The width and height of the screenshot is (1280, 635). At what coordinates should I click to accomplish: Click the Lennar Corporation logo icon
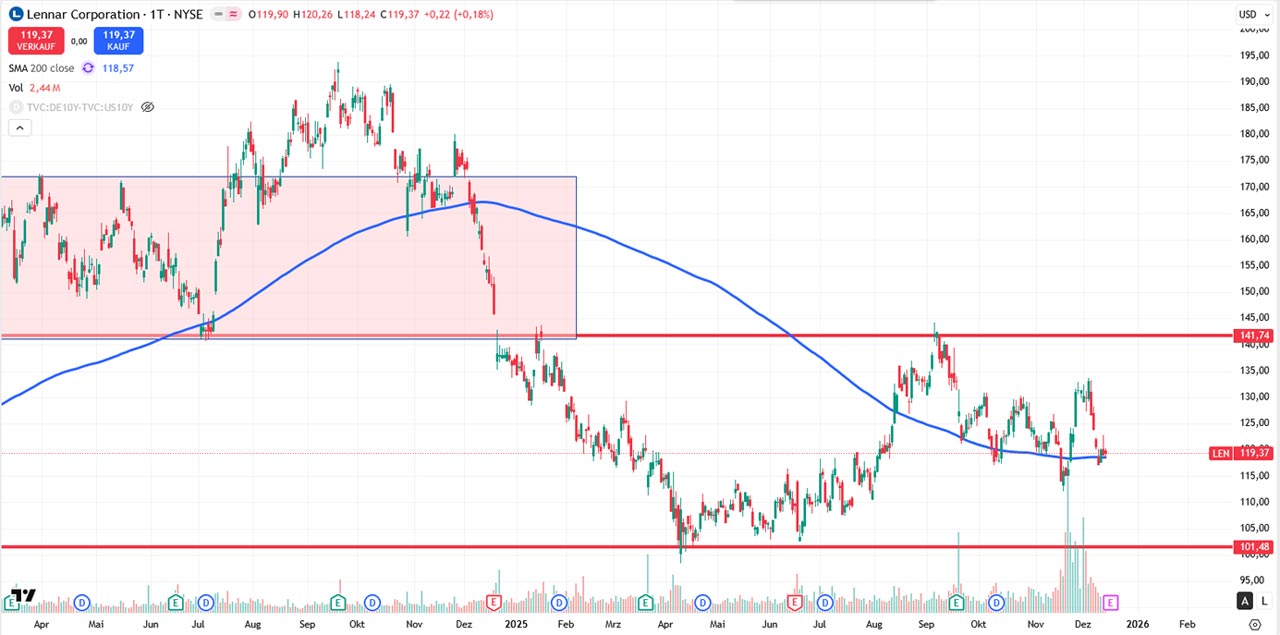(x=16, y=15)
